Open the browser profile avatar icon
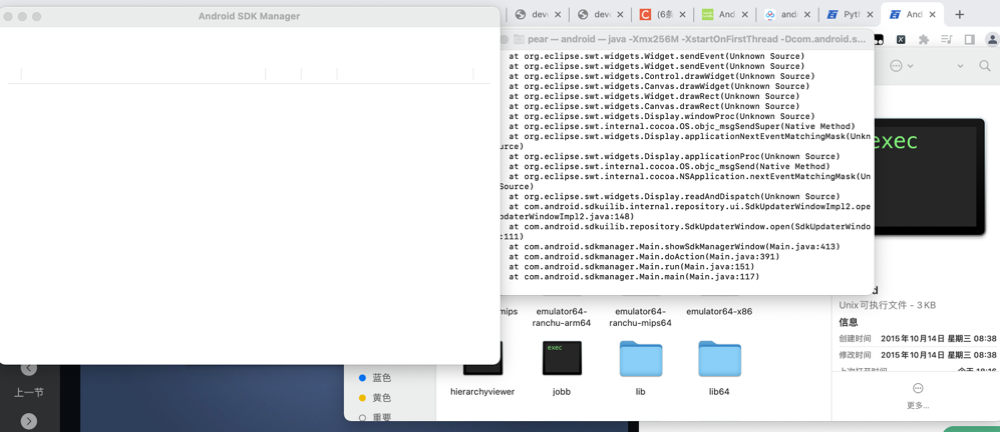This screenshot has height=432, width=1000. click(x=992, y=40)
